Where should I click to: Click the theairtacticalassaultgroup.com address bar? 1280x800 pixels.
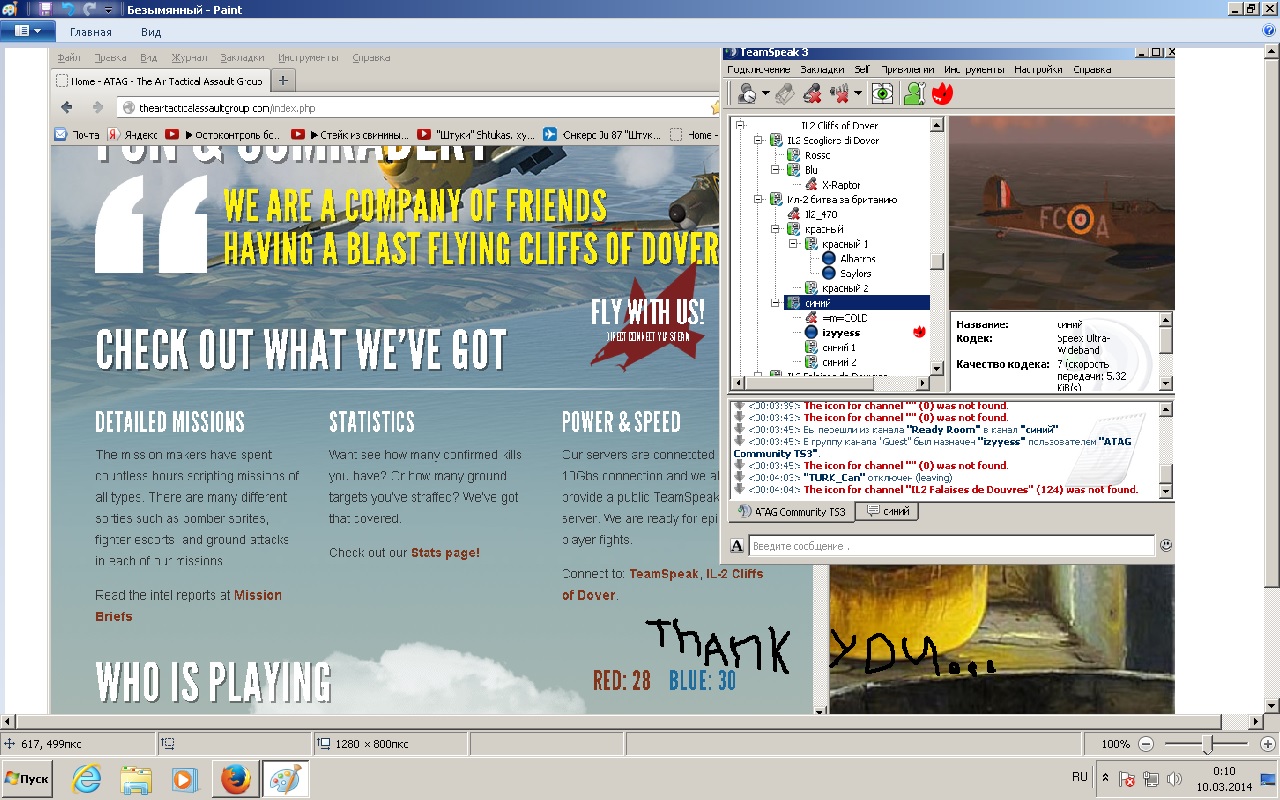tap(420, 108)
